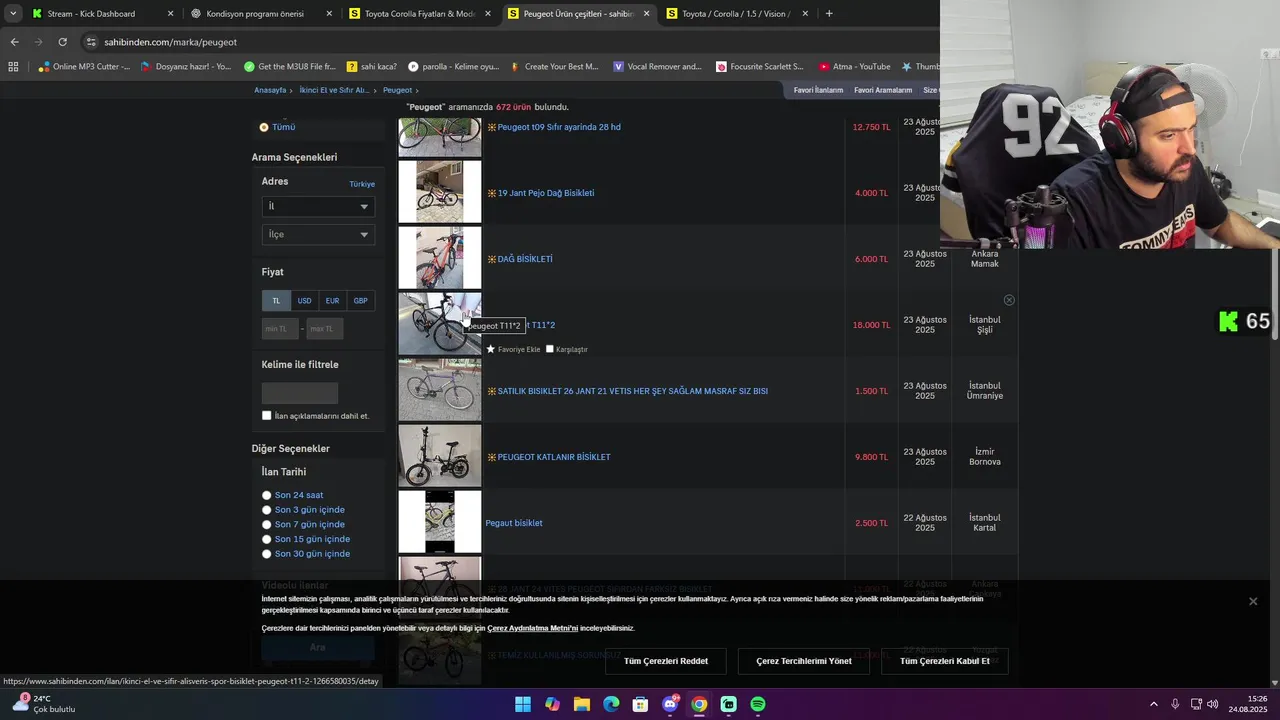Open Microsoft Store from the taskbar

coord(640,704)
